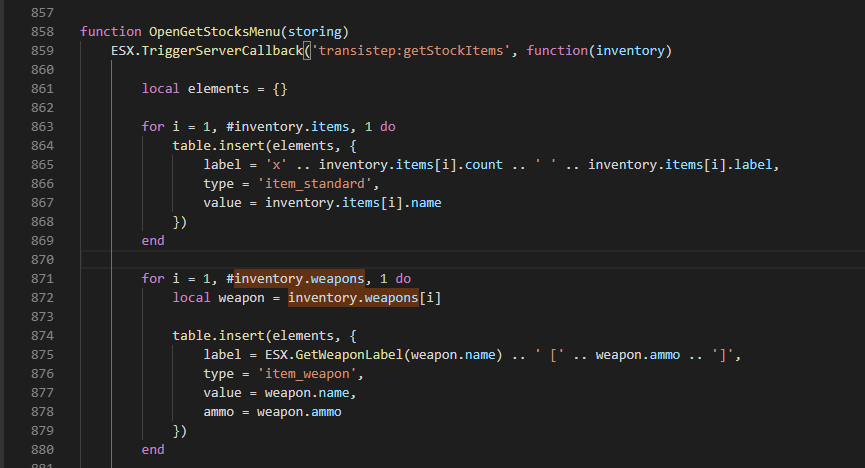Click the end keyword on line 869
865x468 pixels.
point(153,241)
